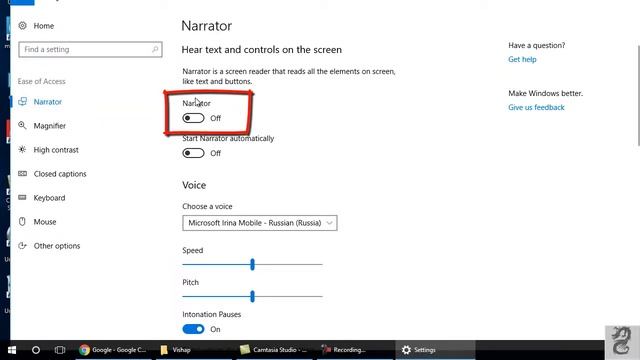Go to Home in settings sidebar
Screen dimensions: 640x360
click(x=44, y=26)
